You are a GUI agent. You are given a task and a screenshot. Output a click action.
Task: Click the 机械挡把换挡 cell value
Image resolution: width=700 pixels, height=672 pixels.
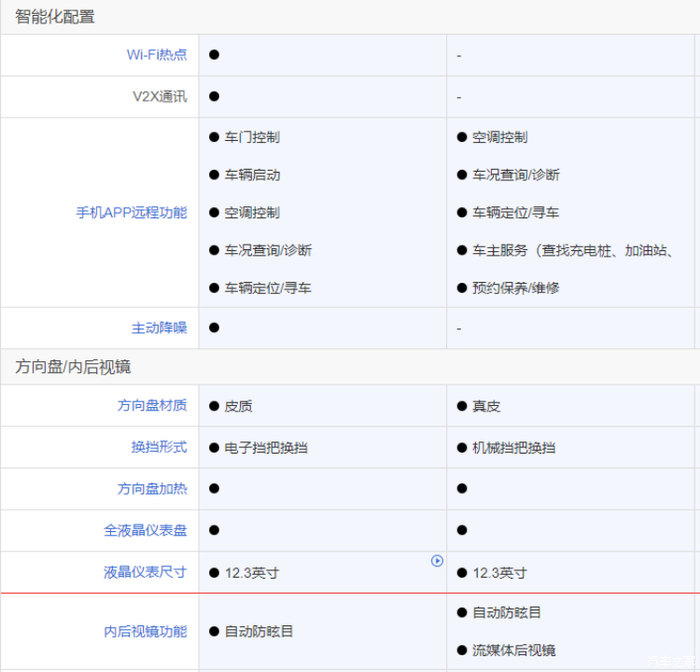tap(514, 448)
